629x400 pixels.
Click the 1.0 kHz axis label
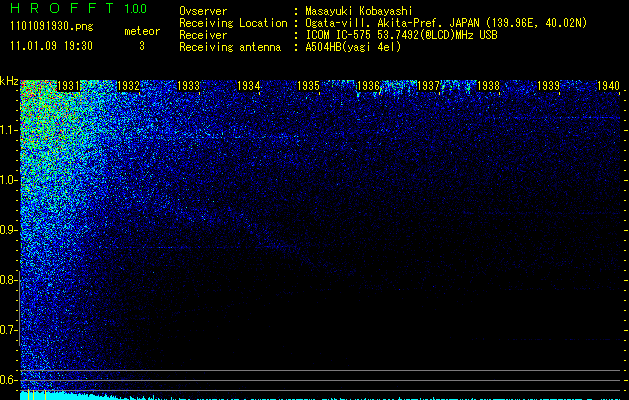9,180
